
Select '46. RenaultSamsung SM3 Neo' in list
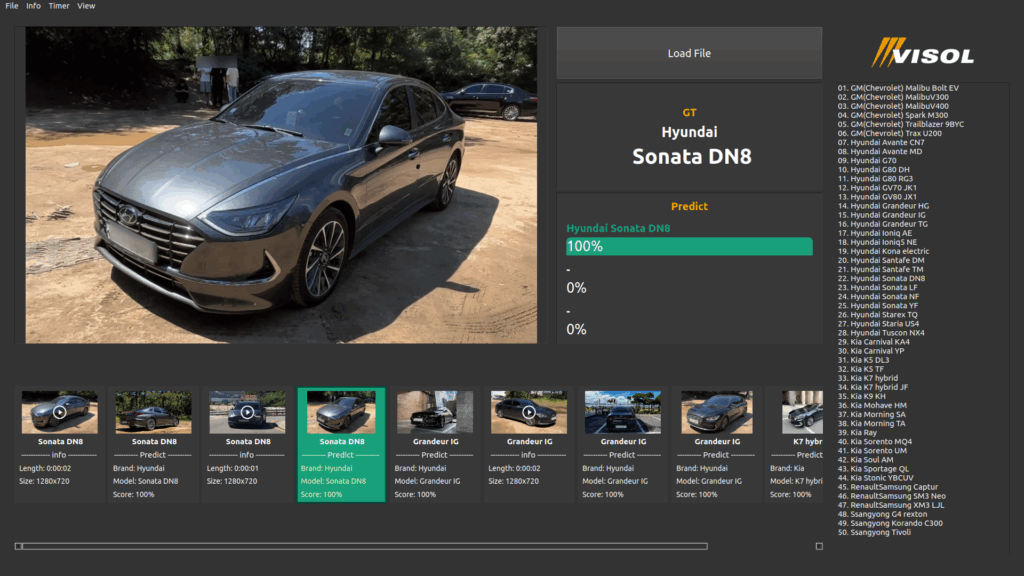pos(891,496)
